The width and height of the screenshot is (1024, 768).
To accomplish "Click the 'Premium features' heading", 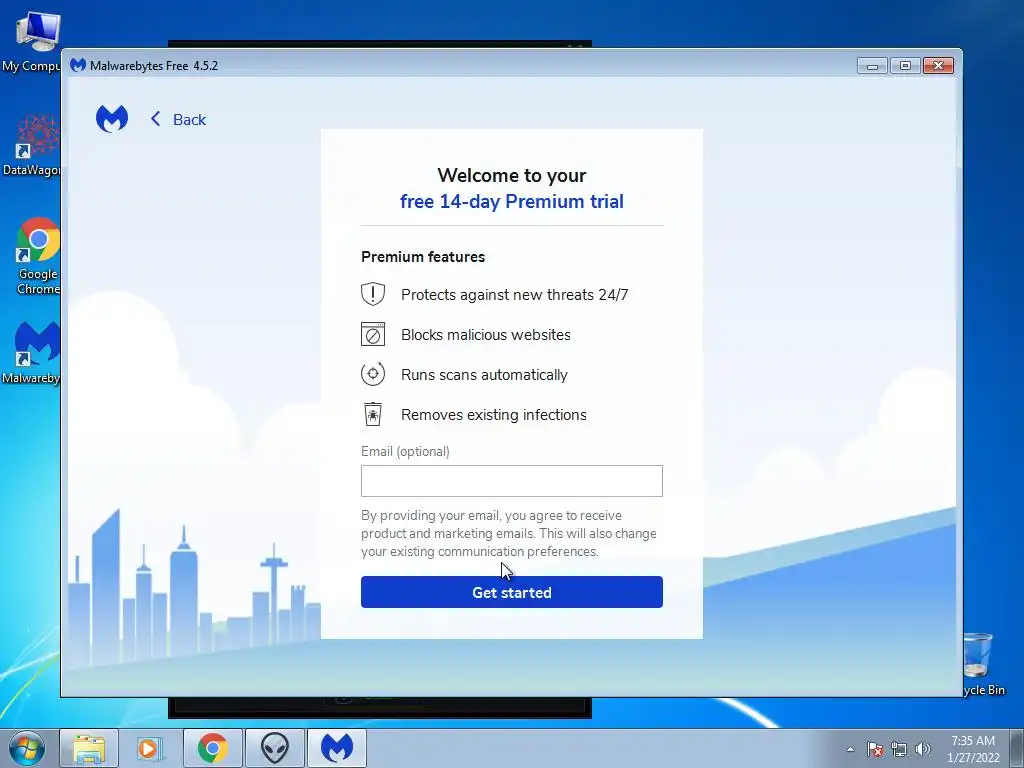I will [423, 257].
